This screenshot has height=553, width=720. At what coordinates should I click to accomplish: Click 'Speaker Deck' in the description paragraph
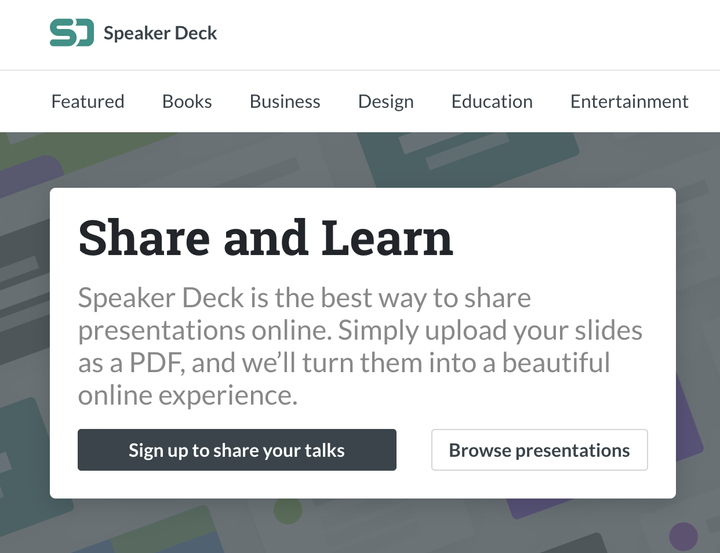146,298
